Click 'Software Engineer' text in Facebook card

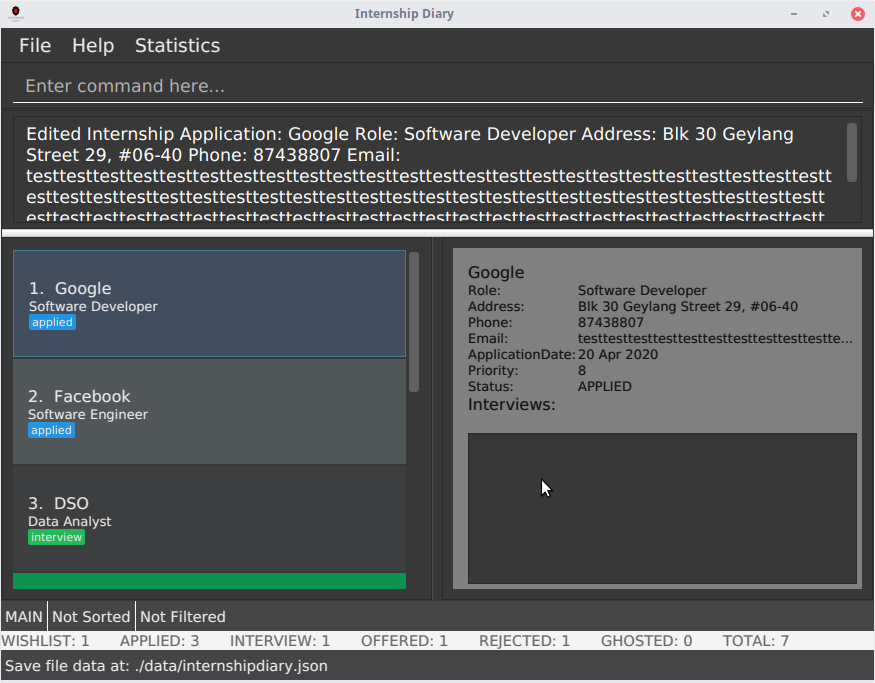pos(88,415)
